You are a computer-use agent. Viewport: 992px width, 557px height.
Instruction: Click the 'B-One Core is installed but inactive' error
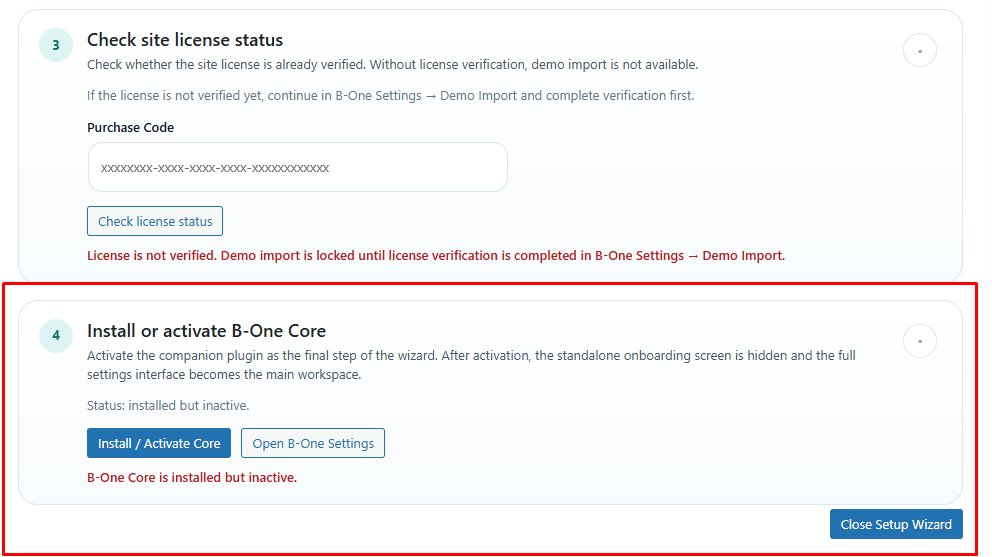click(x=192, y=477)
